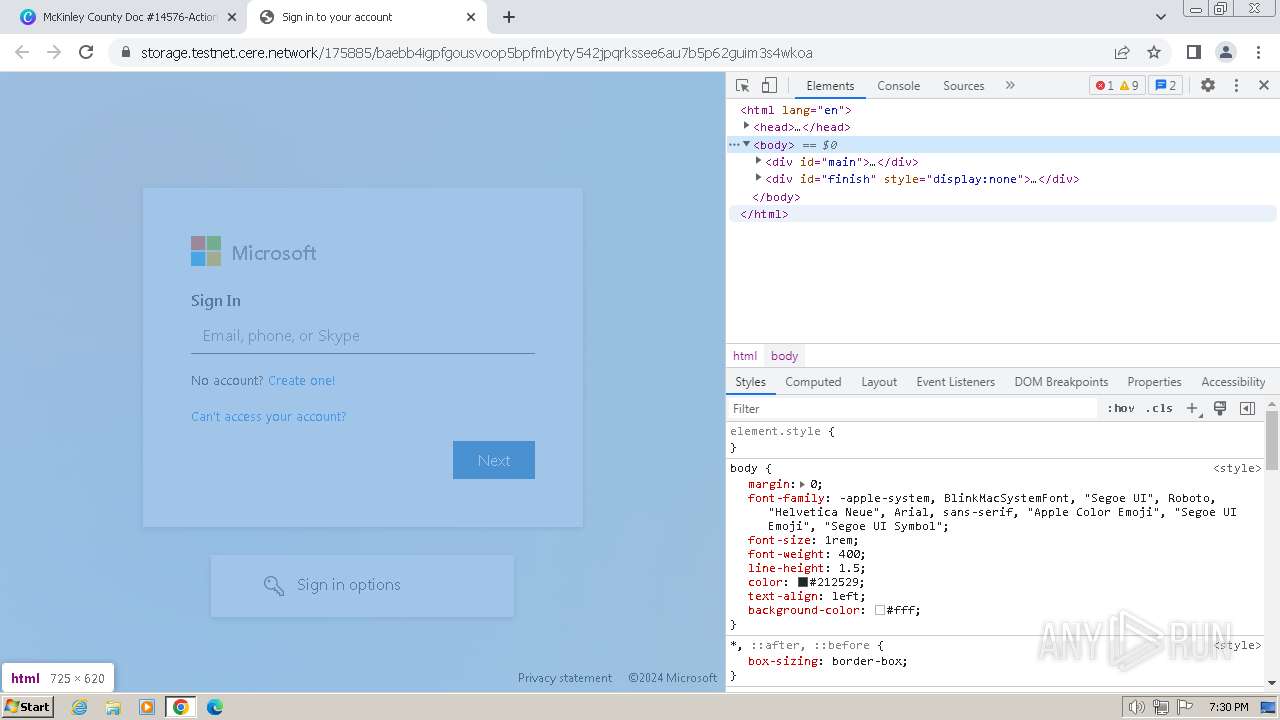Open File Explorer from taskbar
This screenshot has width=1280, height=720.
[113, 707]
